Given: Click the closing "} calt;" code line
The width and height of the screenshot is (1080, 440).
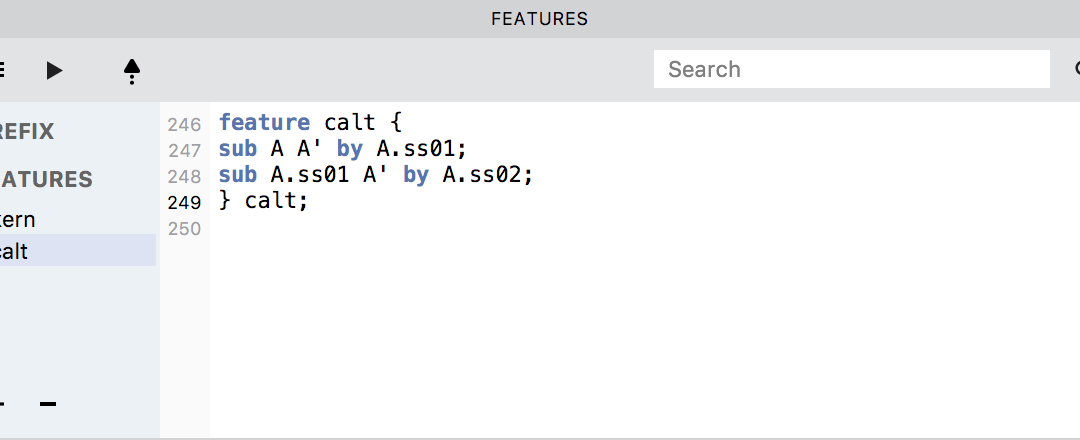Looking at the screenshot, I should click(264, 201).
